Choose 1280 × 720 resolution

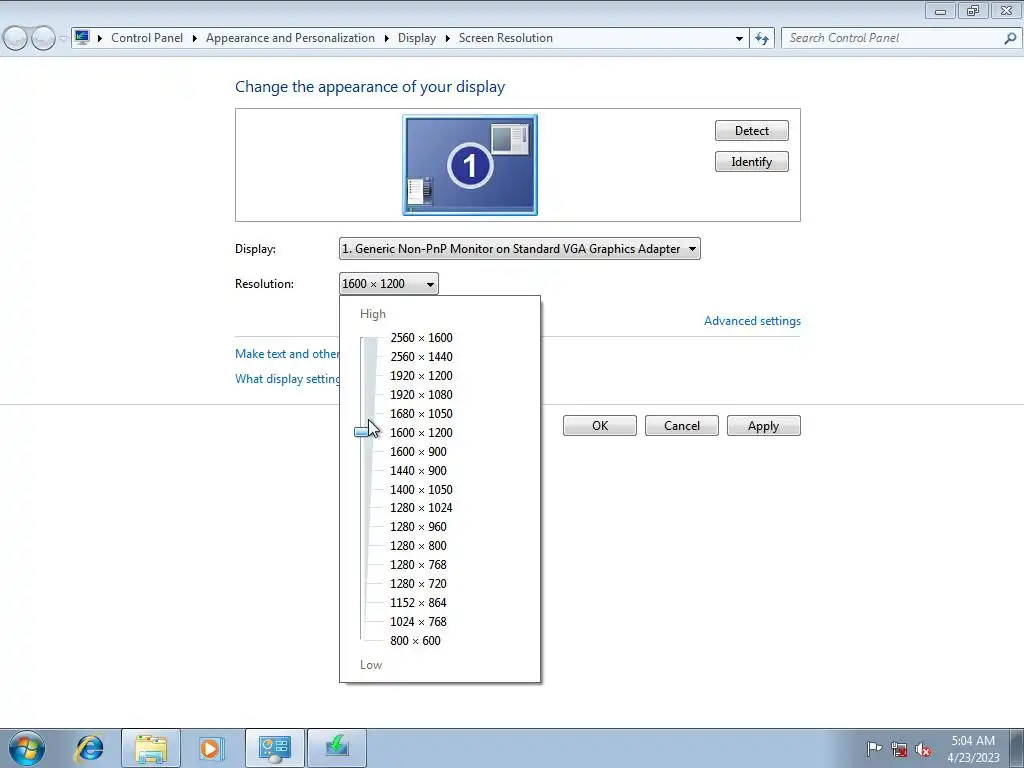click(418, 583)
